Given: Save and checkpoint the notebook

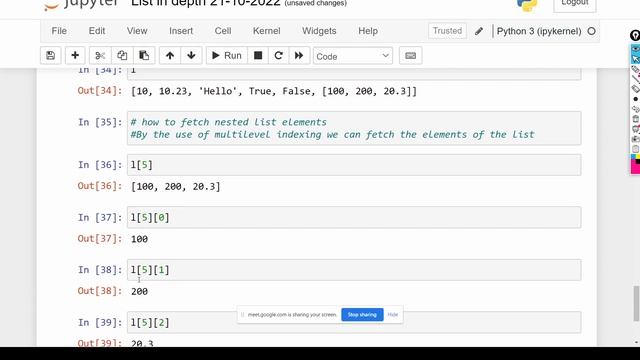Looking at the screenshot, I should point(51,56).
